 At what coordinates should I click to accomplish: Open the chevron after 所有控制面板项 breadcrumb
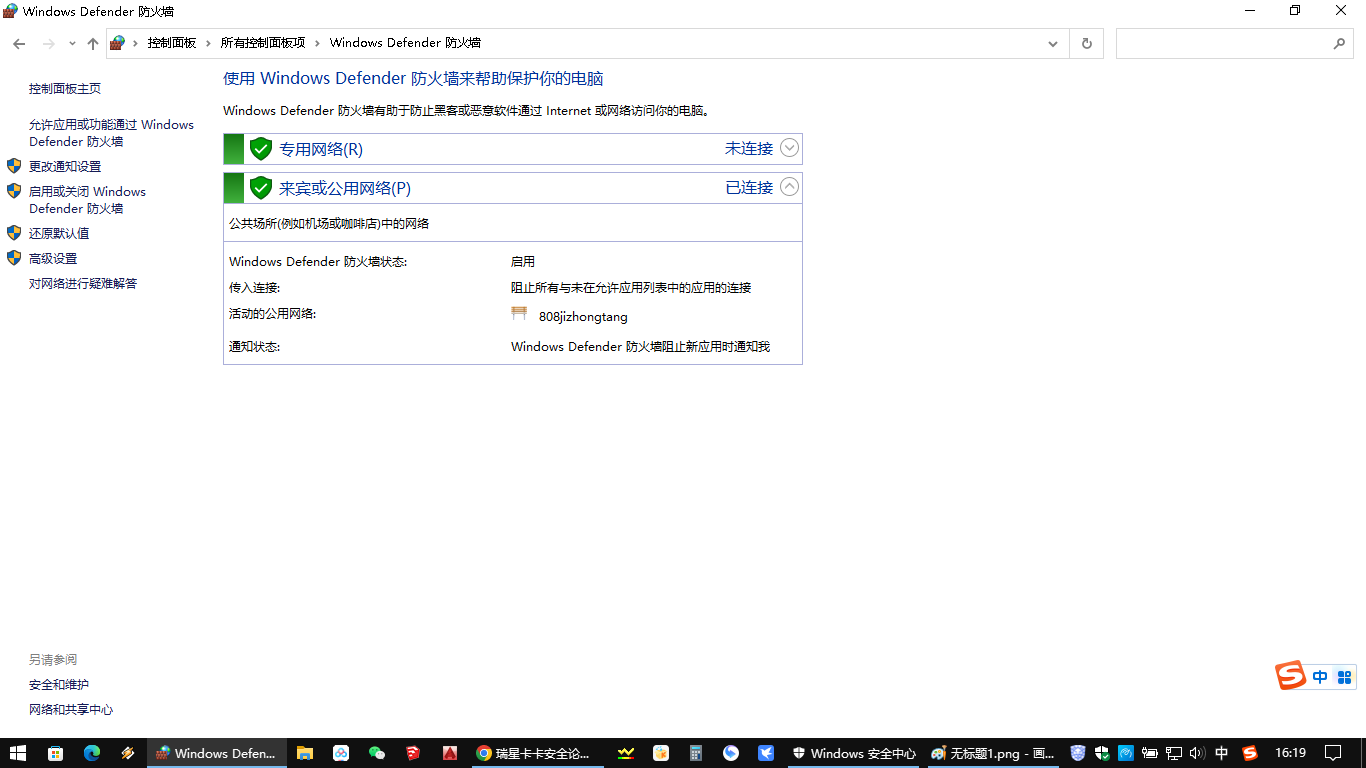coord(317,43)
